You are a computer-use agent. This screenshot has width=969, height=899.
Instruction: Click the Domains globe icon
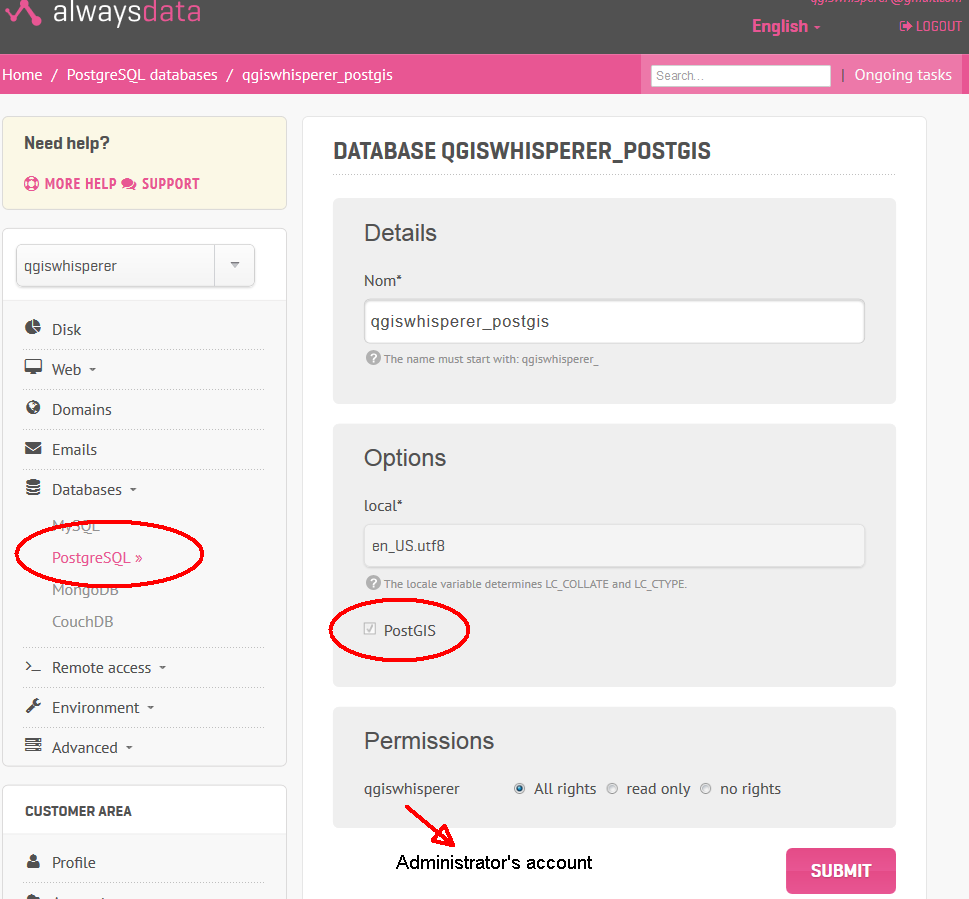pyautogui.click(x=33, y=408)
